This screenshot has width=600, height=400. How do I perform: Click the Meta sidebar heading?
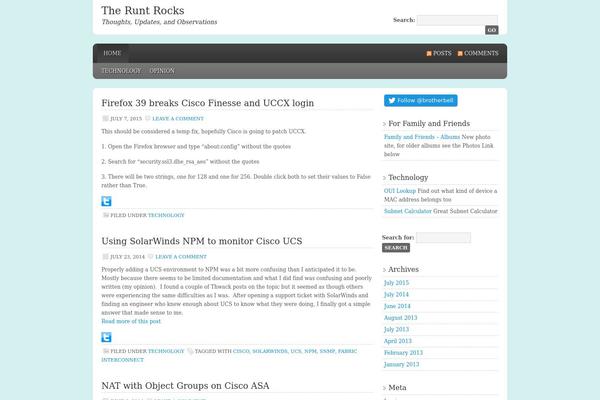397,388
